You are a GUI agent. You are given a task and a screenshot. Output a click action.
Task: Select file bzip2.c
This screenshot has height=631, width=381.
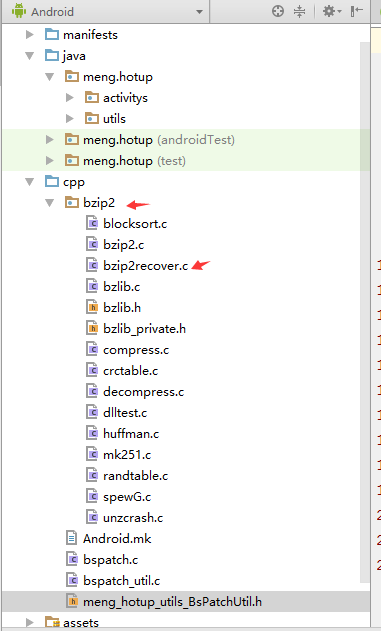tap(124, 245)
